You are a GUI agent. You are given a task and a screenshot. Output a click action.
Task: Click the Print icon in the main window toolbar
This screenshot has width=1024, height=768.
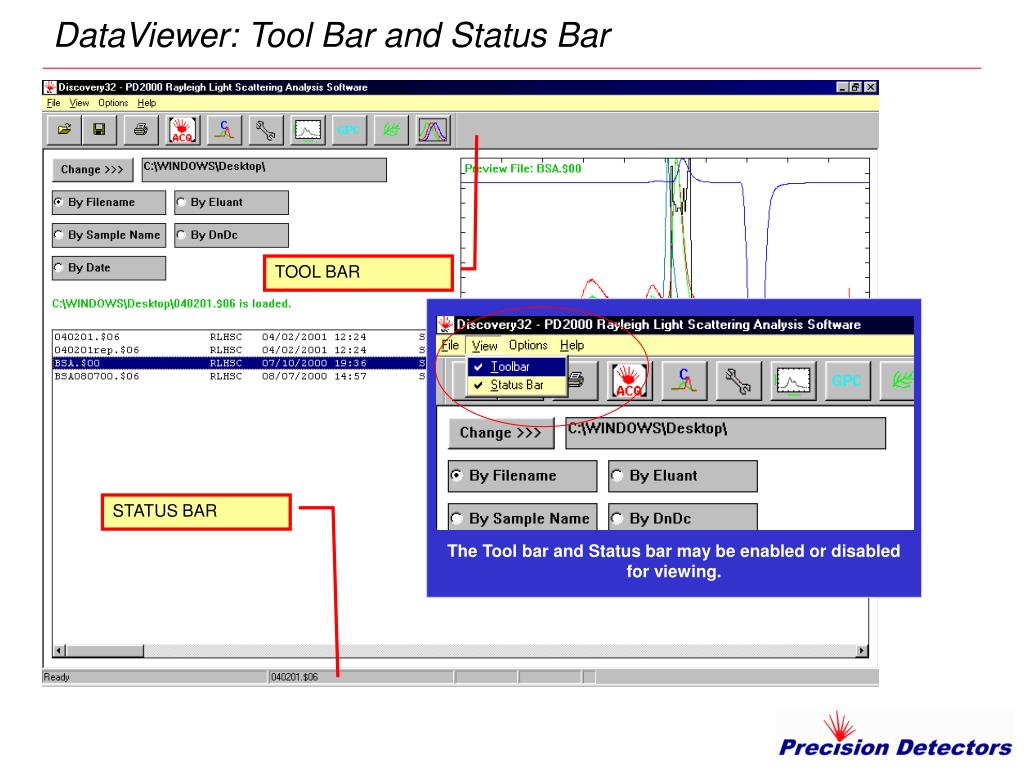[x=140, y=129]
